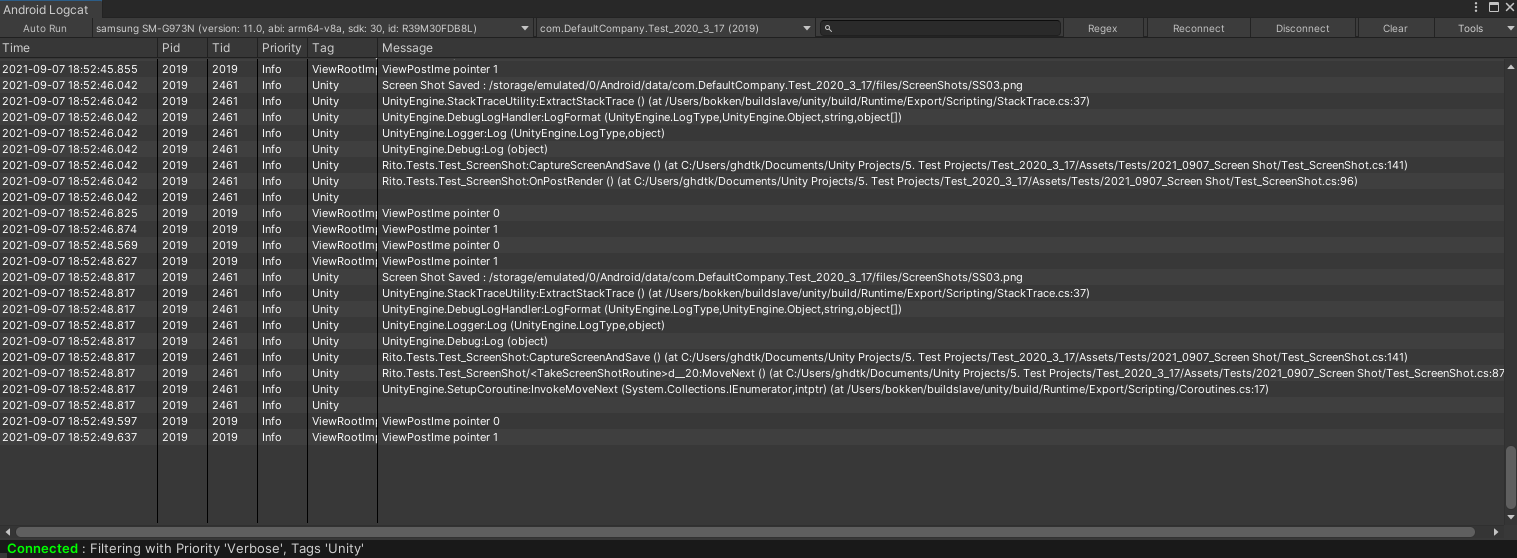Click the magnifier icon in the search field
This screenshot has height=558, width=1517.
click(830, 29)
